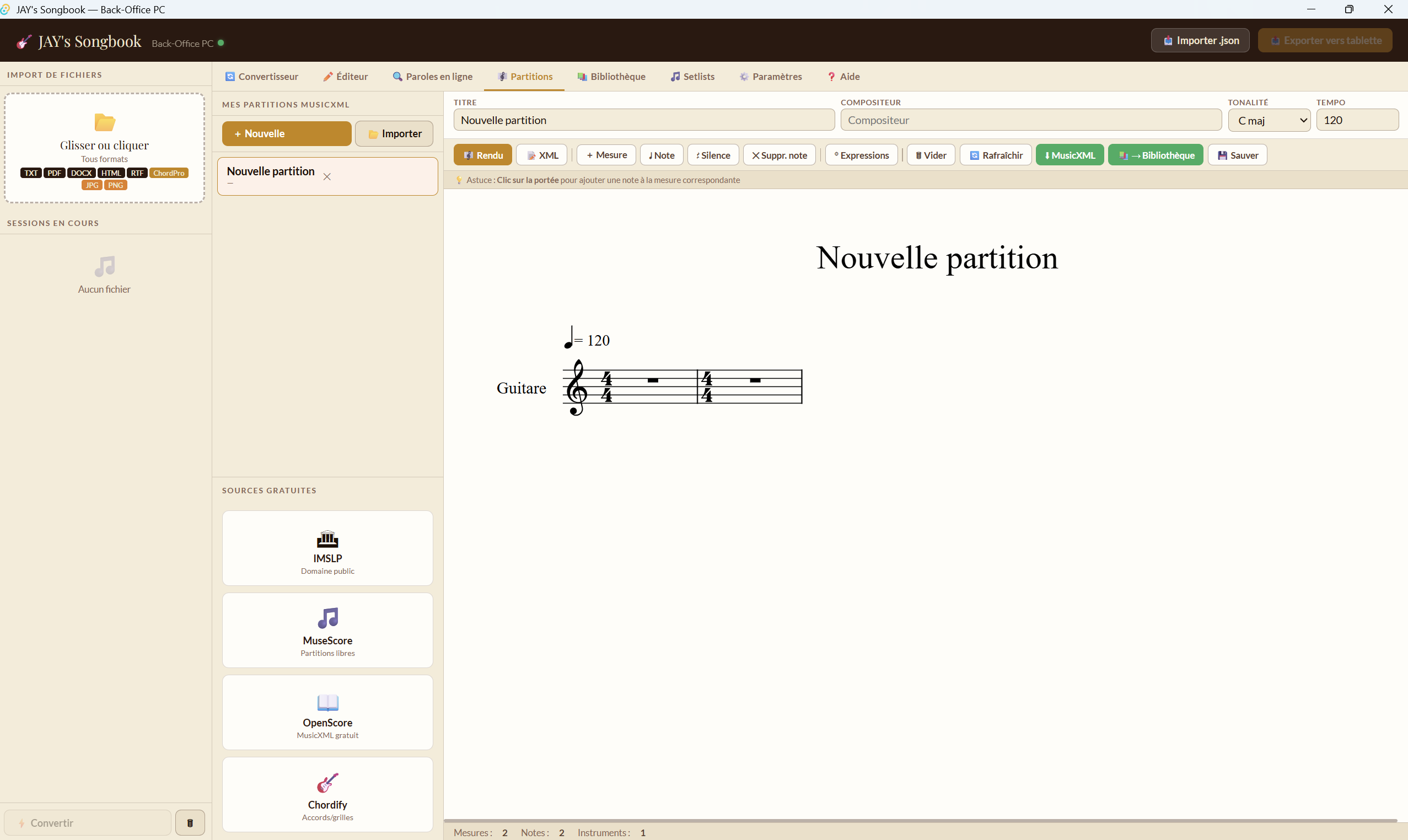Open the Chordify chords source card
The image size is (1408, 840).
click(327, 794)
